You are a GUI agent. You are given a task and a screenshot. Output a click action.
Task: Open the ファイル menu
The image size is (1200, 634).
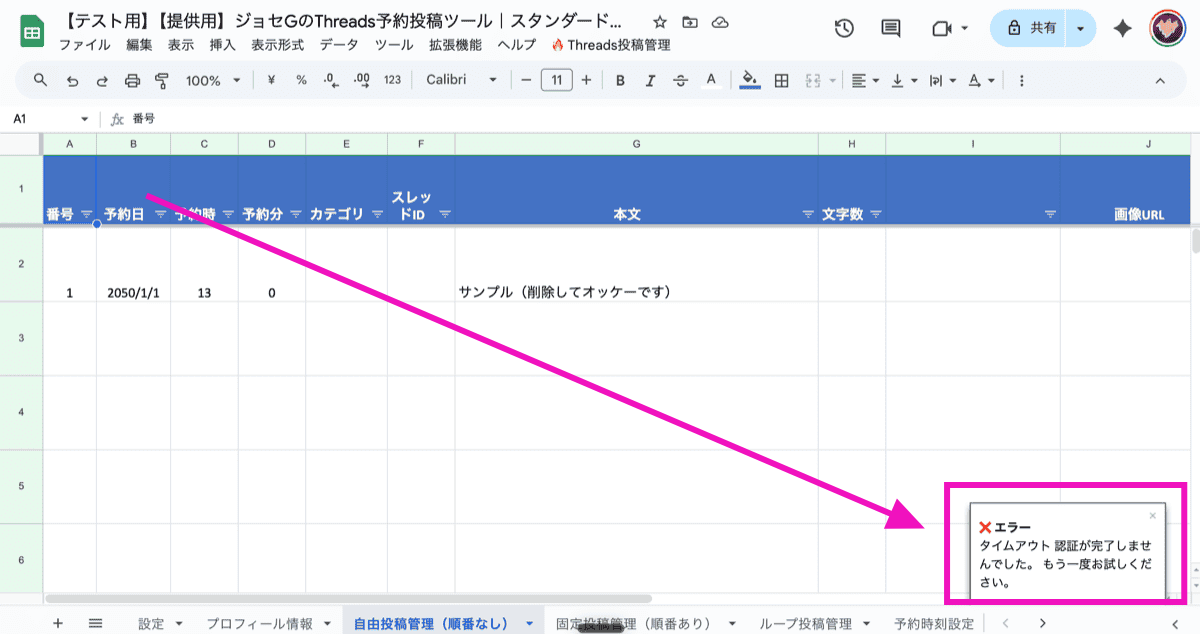coord(85,44)
